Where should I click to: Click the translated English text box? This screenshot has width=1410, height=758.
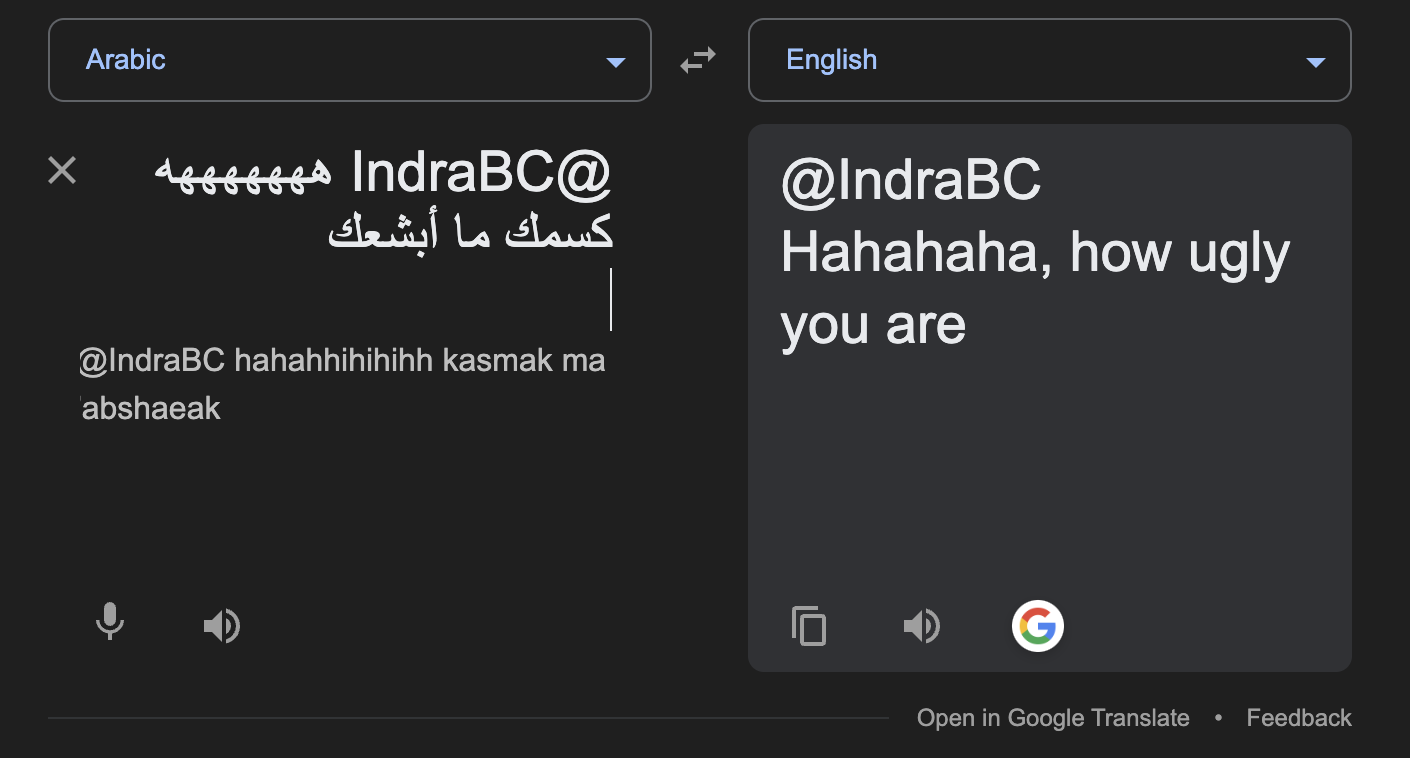pyautogui.click(x=1049, y=450)
